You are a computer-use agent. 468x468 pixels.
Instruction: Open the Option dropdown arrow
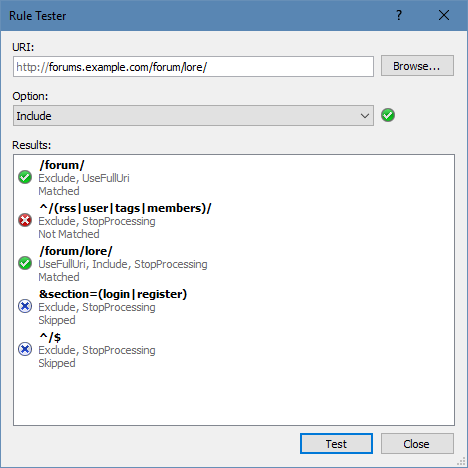(x=365, y=116)
